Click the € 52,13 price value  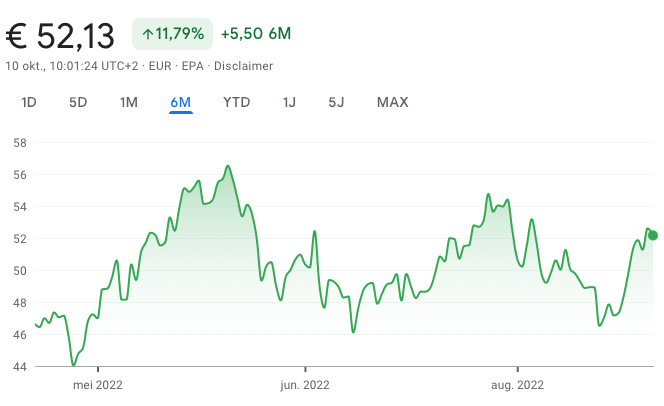click(60, 36)
